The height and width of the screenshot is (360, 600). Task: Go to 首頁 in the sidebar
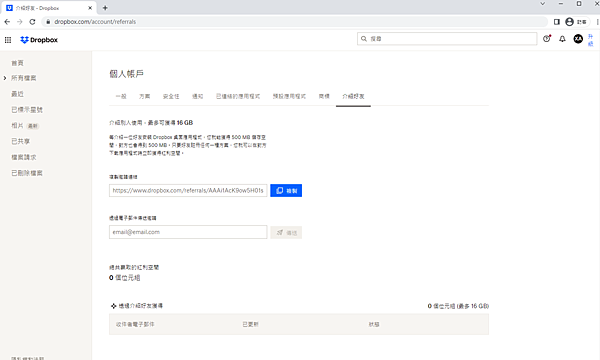18,63
